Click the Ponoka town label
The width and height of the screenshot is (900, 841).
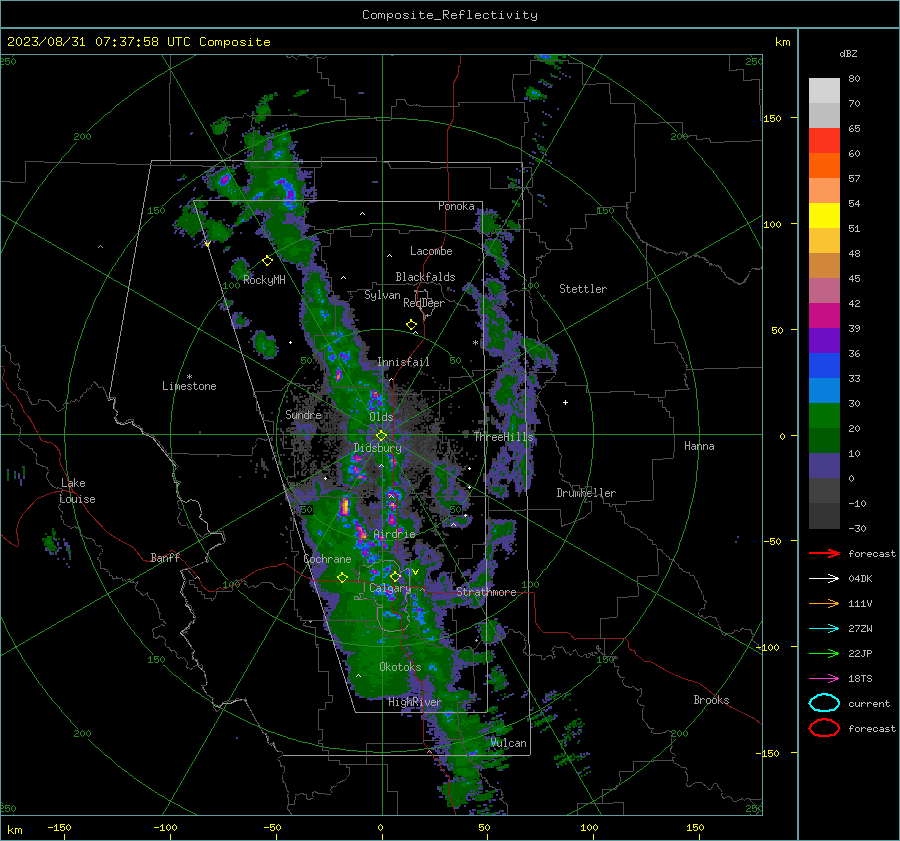tap(456, 206)
